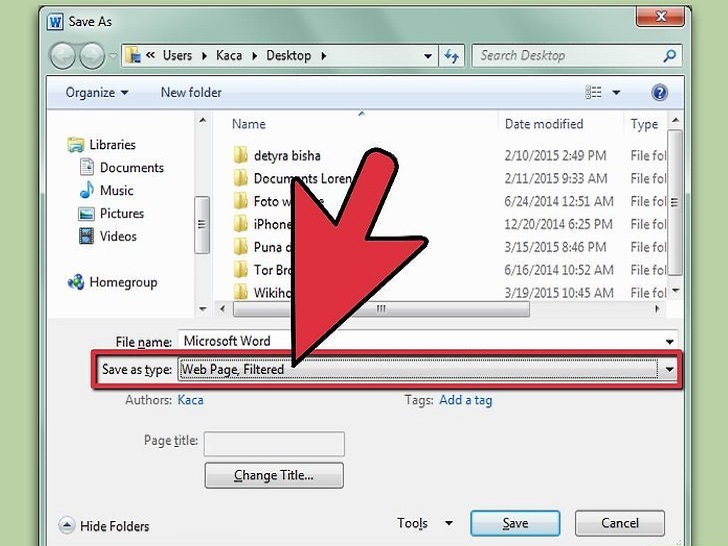The image size is (728, 546).
Task: Expand the view options dropdown arrow
Action: click(x=616, y=92)
